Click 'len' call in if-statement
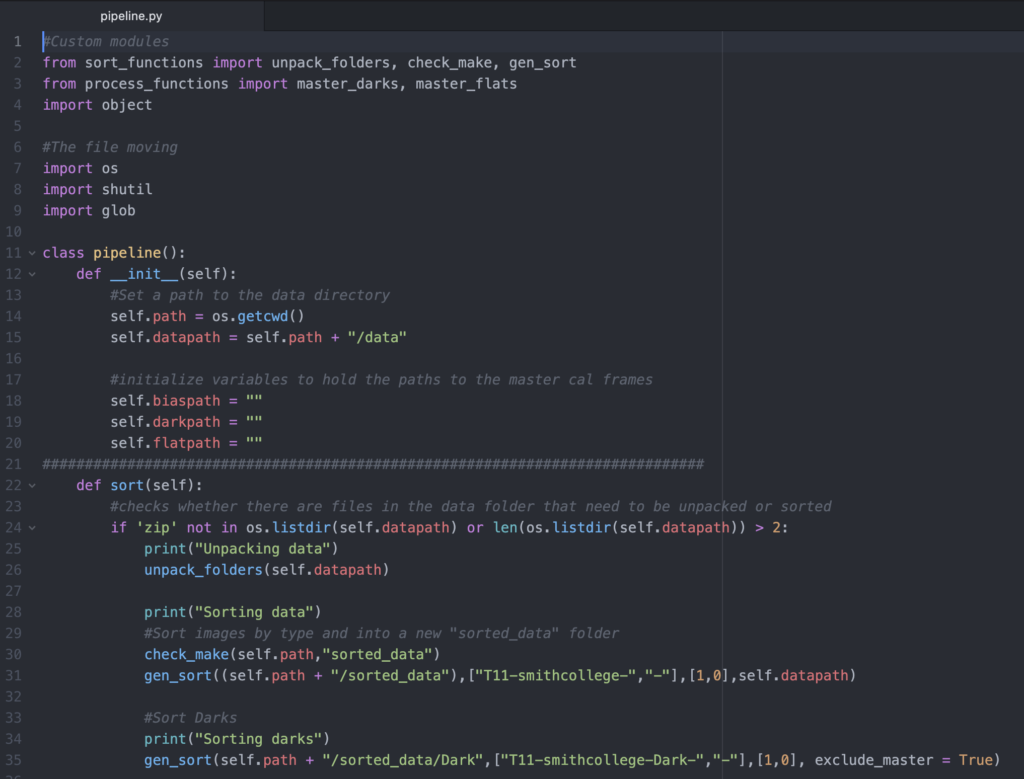Viewport: 1024px width, 779px height. click(x=505, y=528)
